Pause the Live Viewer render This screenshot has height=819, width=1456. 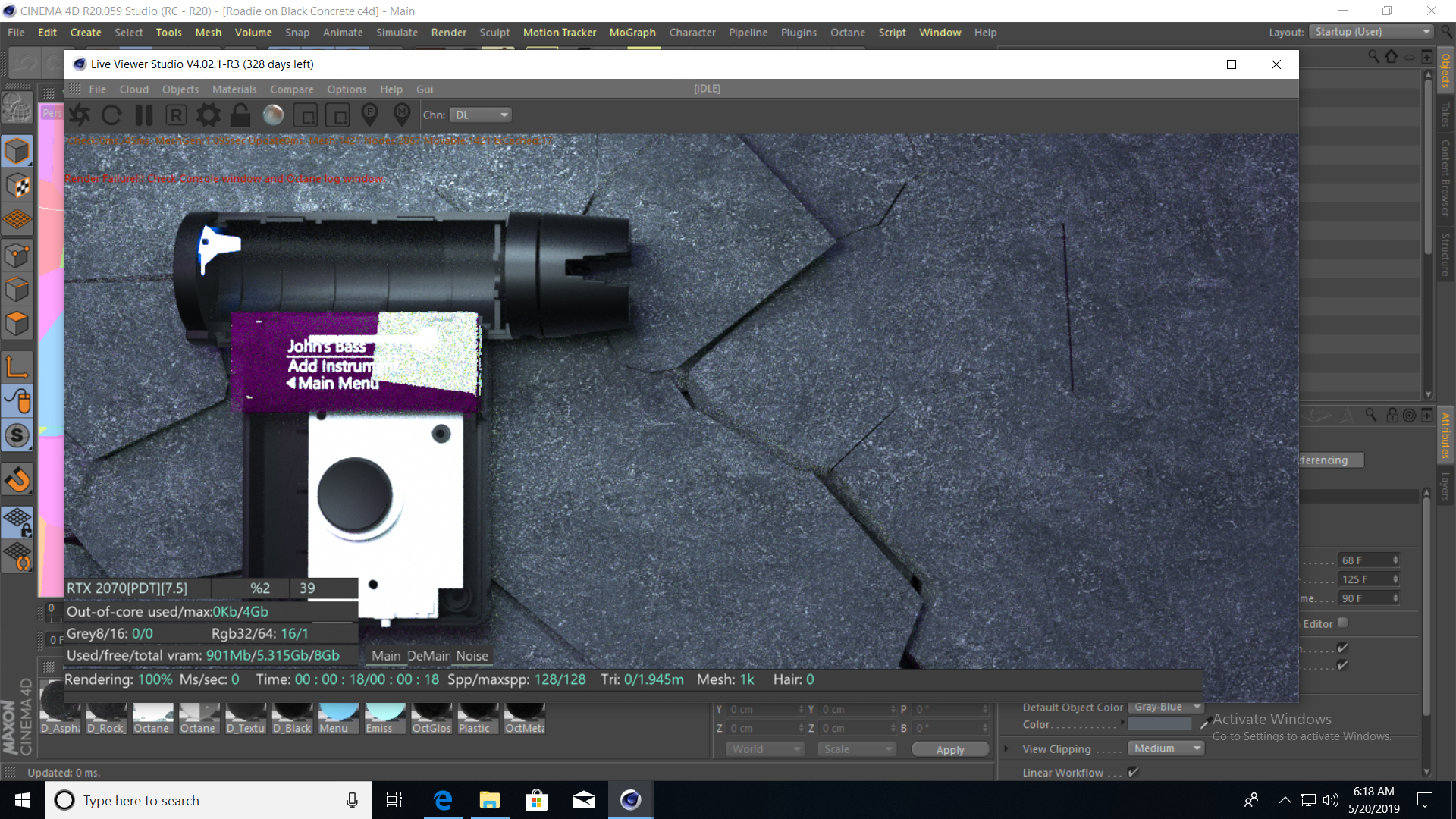144,115
